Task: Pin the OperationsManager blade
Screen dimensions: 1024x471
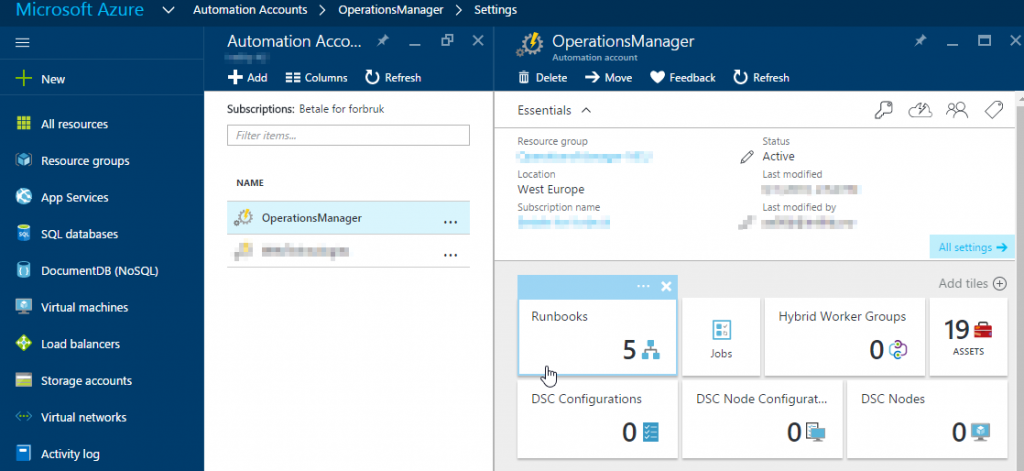Action: (920, 41)
